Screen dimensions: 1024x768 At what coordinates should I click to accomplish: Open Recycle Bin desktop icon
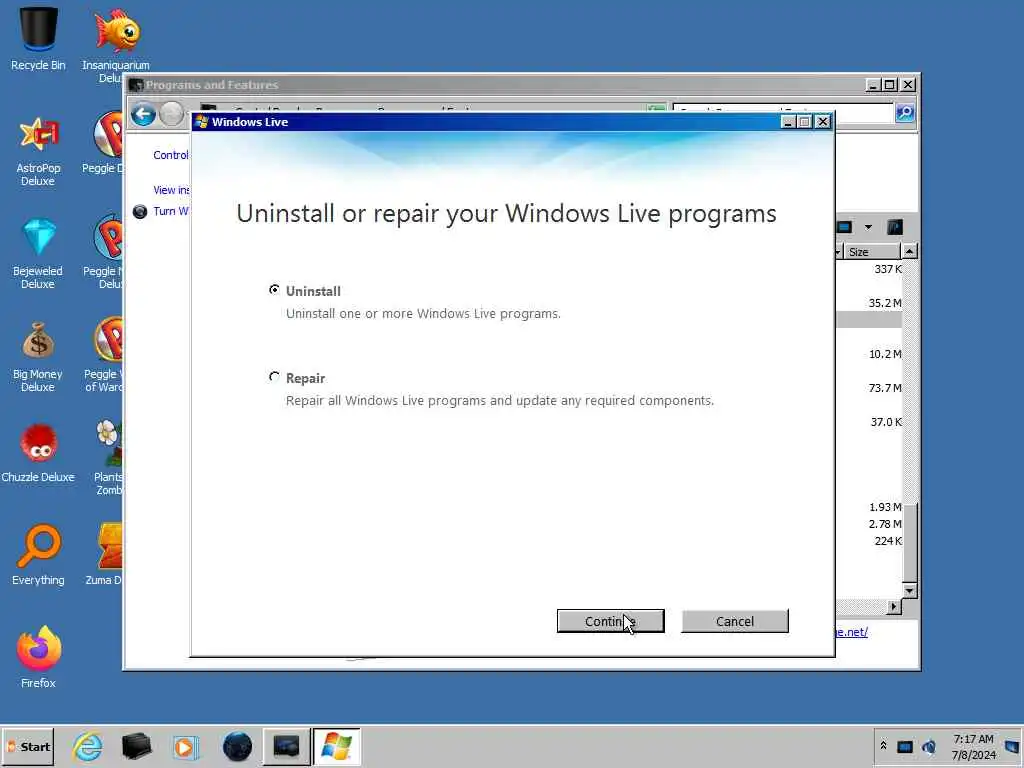click(x=38, y=38)
